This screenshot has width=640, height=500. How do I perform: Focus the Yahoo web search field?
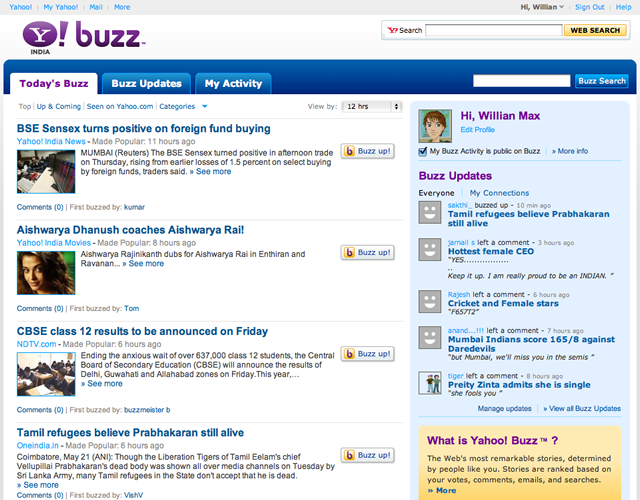click(493, 30)
